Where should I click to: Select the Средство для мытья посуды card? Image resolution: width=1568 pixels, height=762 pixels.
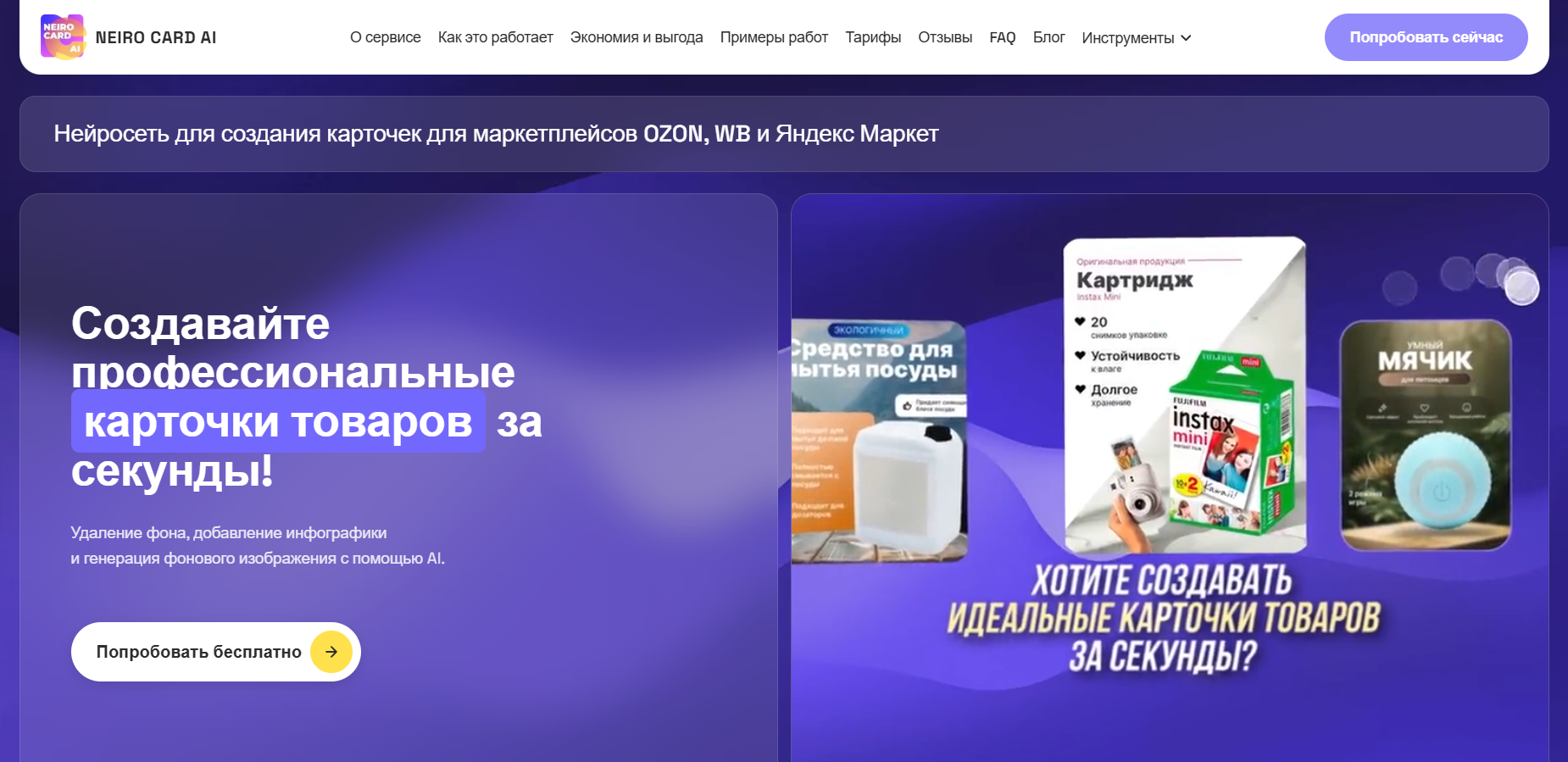point(879,441)
